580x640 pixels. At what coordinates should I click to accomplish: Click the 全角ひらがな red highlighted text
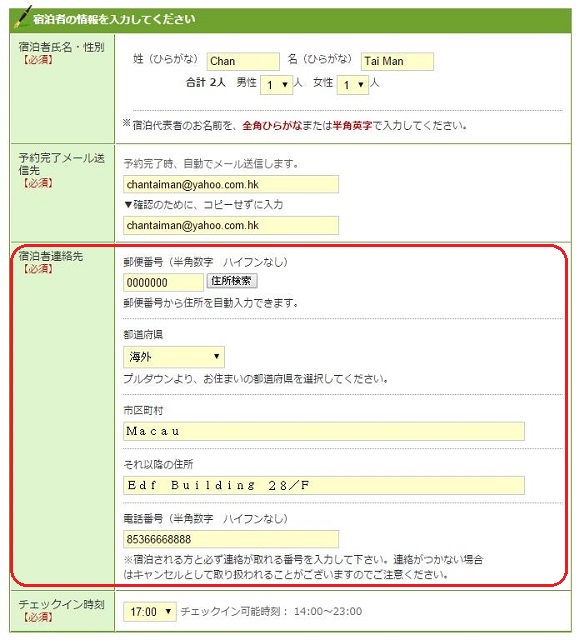point(272,125)
